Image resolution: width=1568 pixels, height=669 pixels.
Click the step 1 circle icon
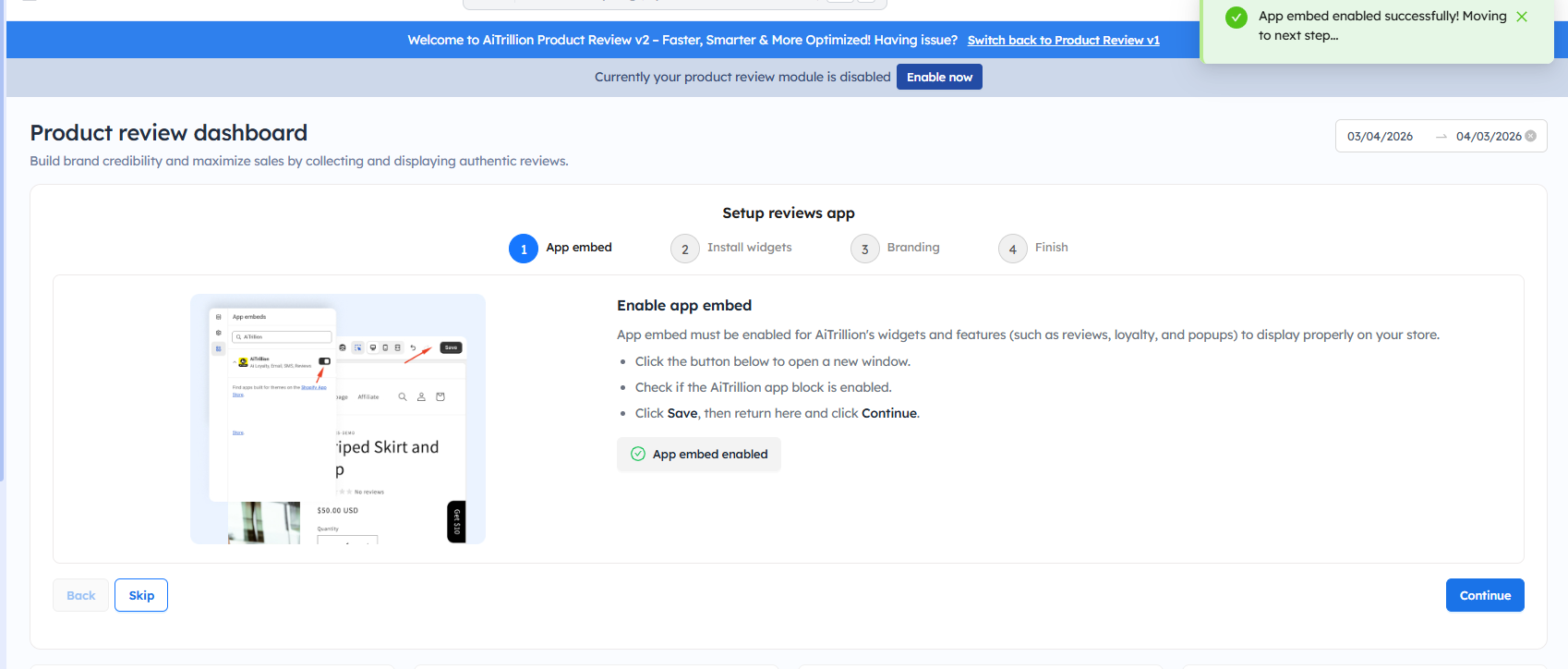pyautogui.click(x=524, y=249)
